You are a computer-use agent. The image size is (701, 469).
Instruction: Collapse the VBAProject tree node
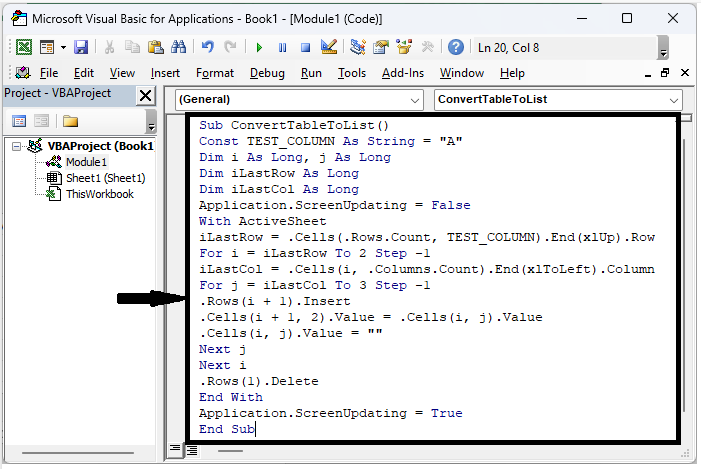[18, 146]
